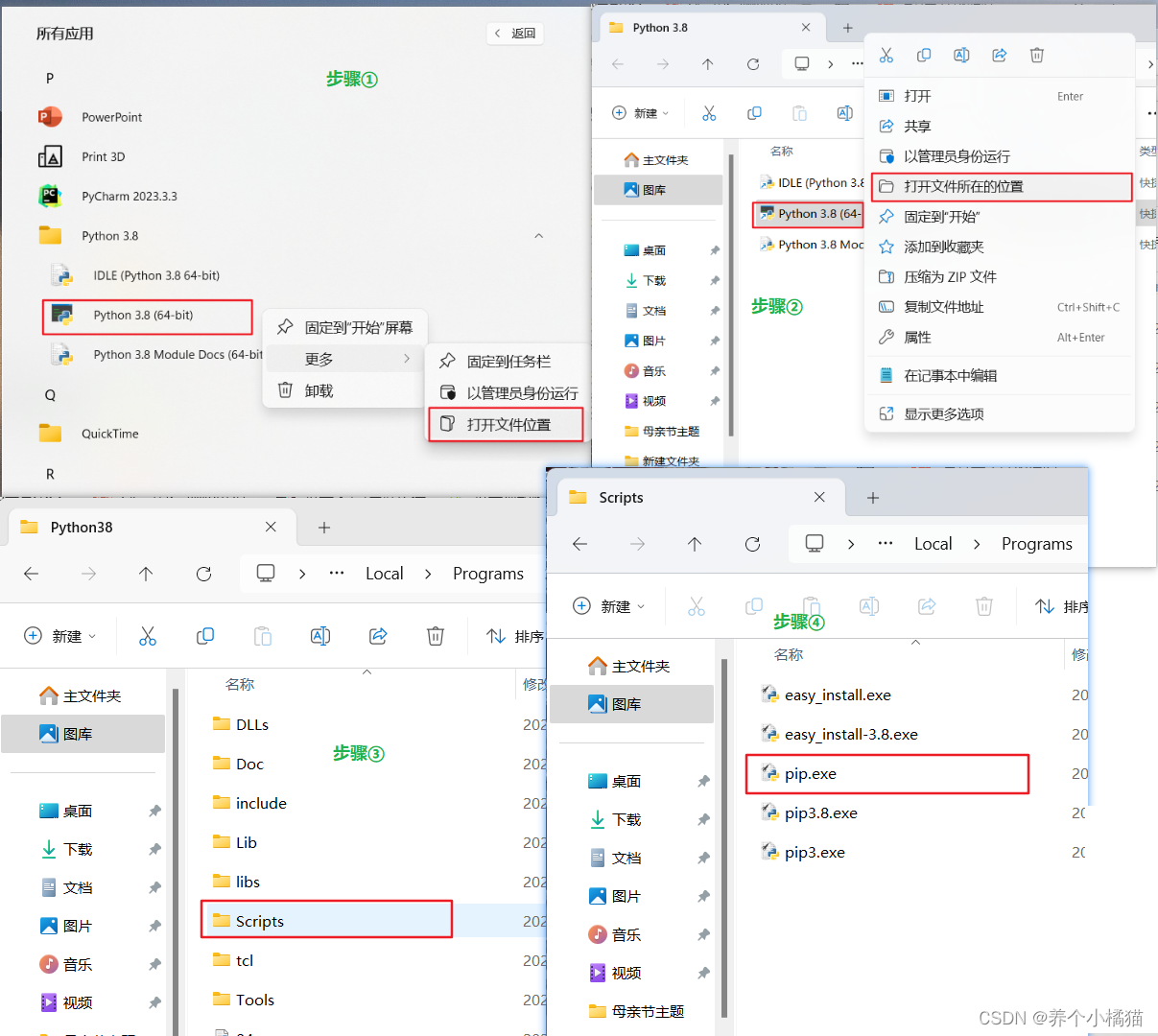This screenshot has width=1158, height=1036.
Task: Expand the 更多 submenu in Start context menu
Action: click(344, 359)
